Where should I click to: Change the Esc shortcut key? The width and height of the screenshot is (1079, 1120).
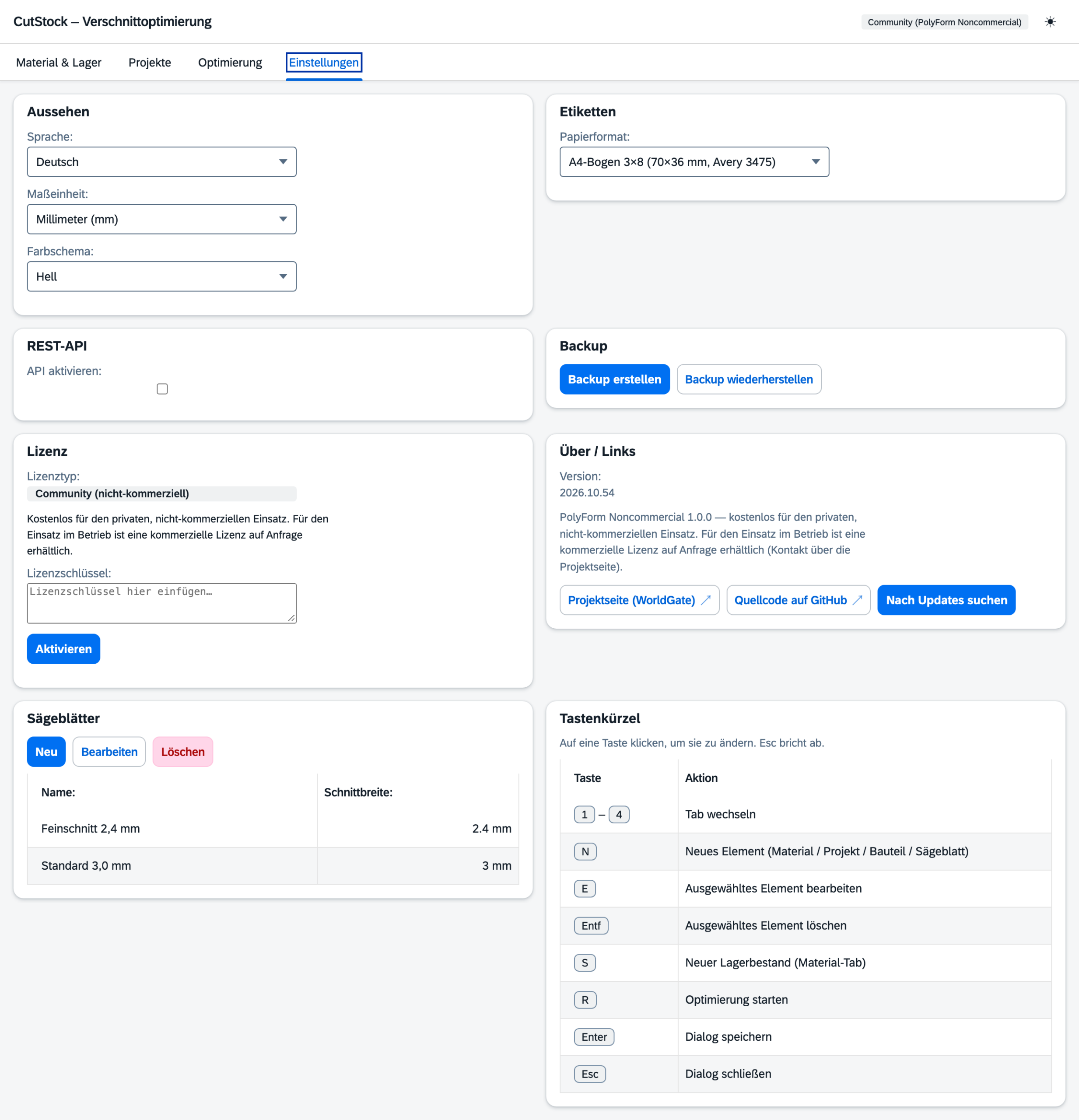point(590,1074)
